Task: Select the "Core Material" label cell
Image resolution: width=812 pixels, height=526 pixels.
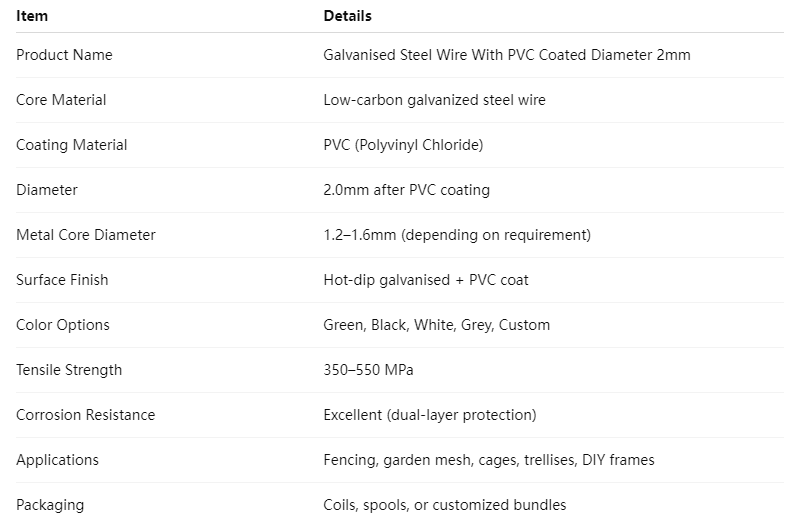Action: point(61,100)
